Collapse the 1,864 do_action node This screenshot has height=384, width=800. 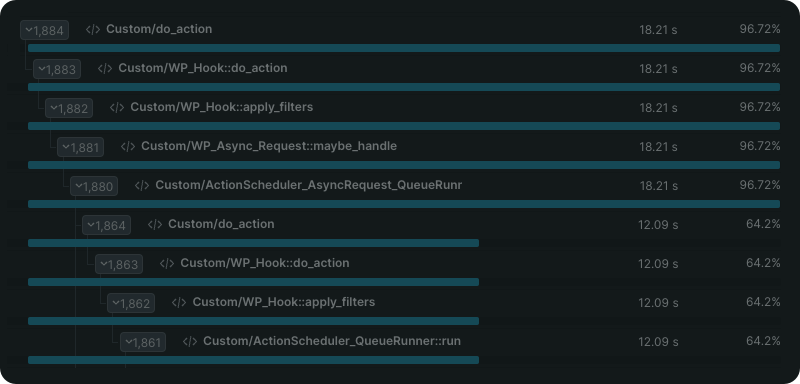coord(107,225)
